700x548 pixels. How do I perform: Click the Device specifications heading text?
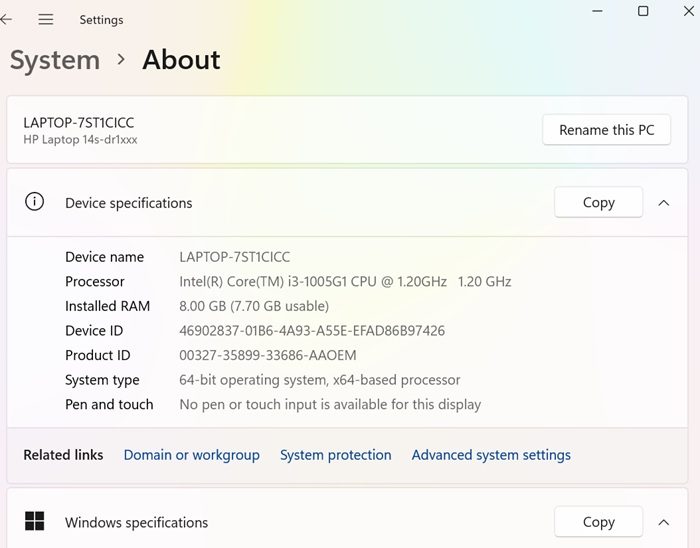pyautogui.click(x=128, y=203)
